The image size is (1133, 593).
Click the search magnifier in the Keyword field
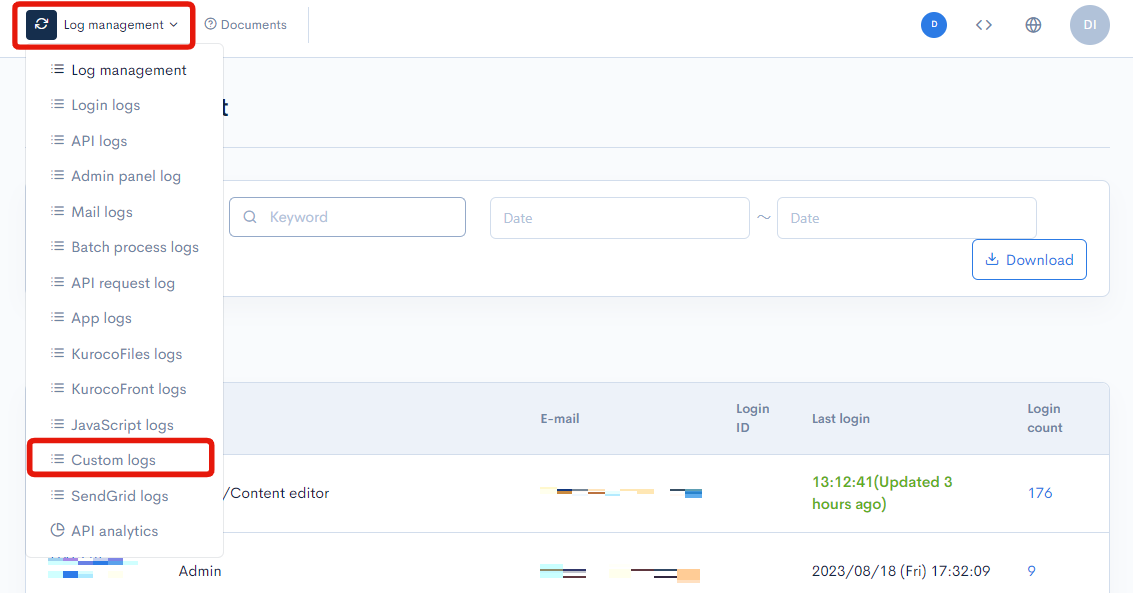[x=250, y=217]
